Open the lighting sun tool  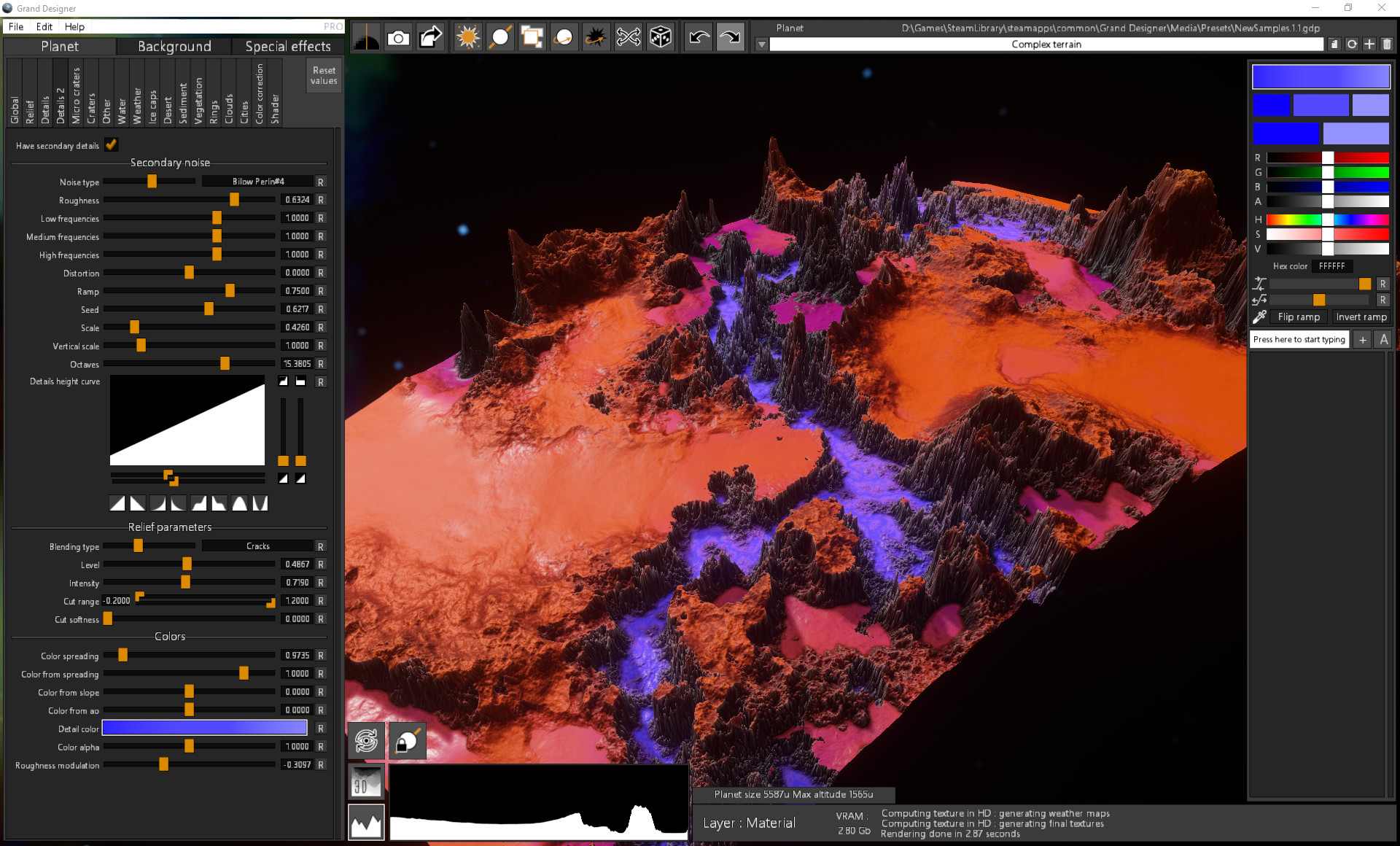click(467, 36)
